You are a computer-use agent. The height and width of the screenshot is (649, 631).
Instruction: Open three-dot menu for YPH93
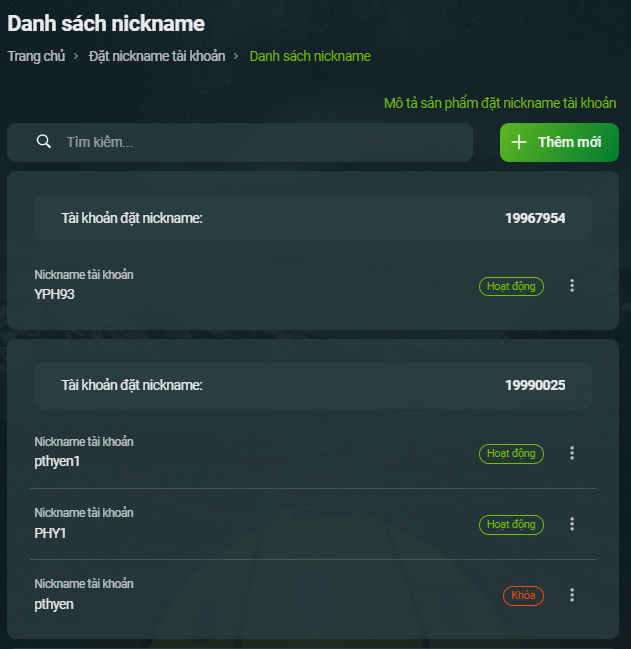(572, 286)
